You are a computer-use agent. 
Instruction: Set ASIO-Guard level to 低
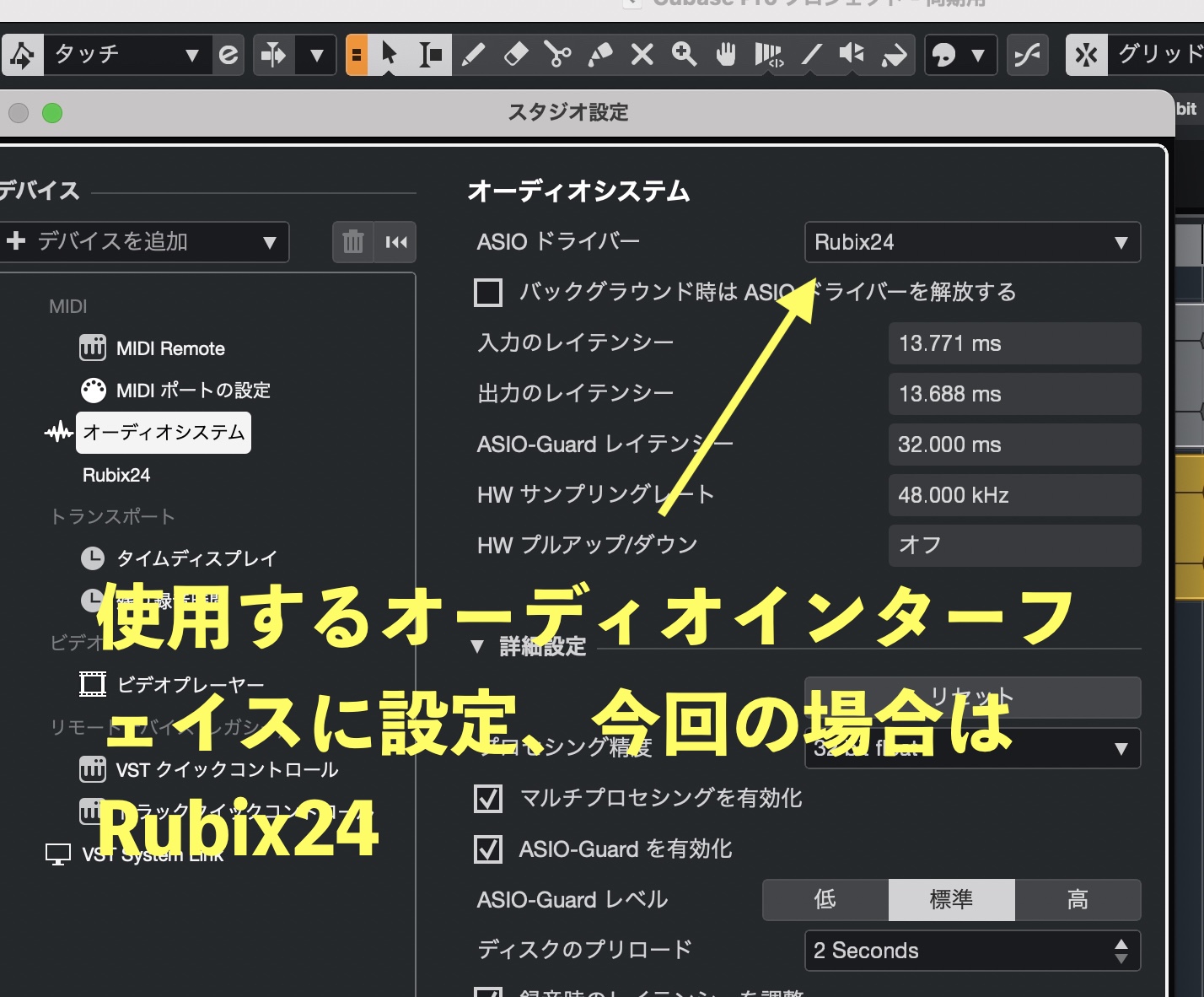pyautogui.click(x=825, y=900)
